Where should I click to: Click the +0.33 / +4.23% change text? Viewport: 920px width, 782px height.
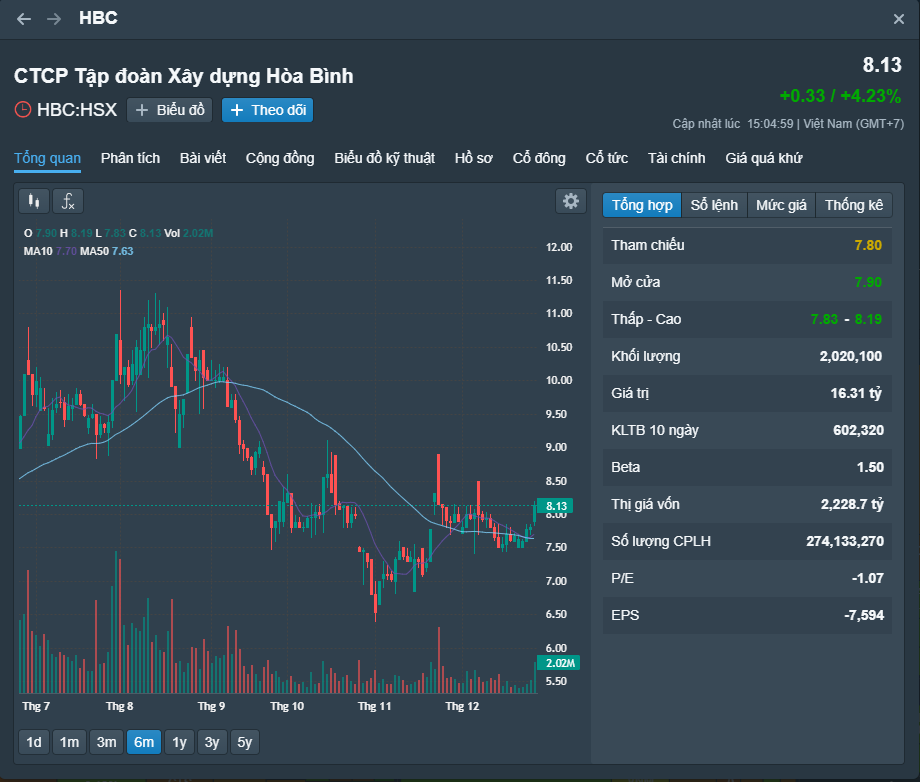[x=840, y=96]
